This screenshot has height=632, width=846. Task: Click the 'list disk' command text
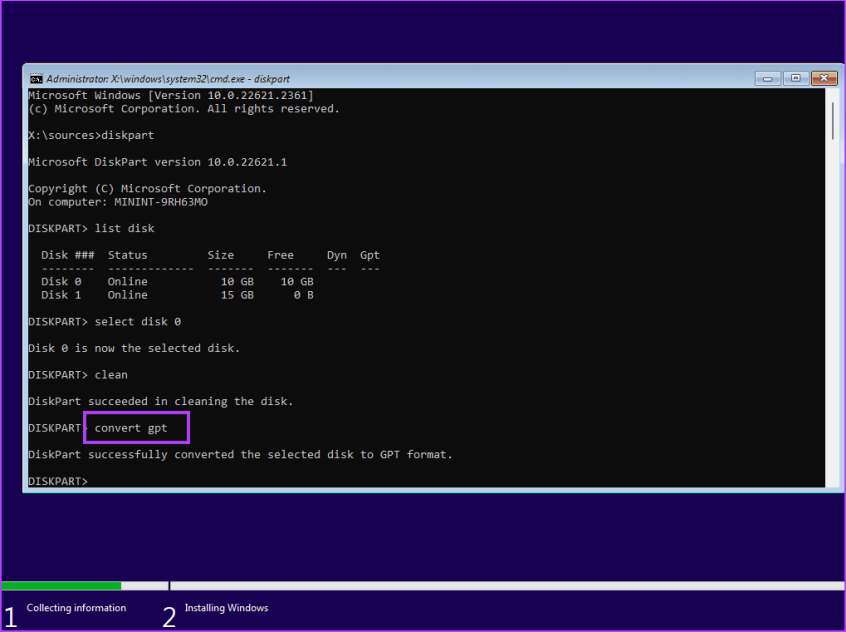(124, 228)
